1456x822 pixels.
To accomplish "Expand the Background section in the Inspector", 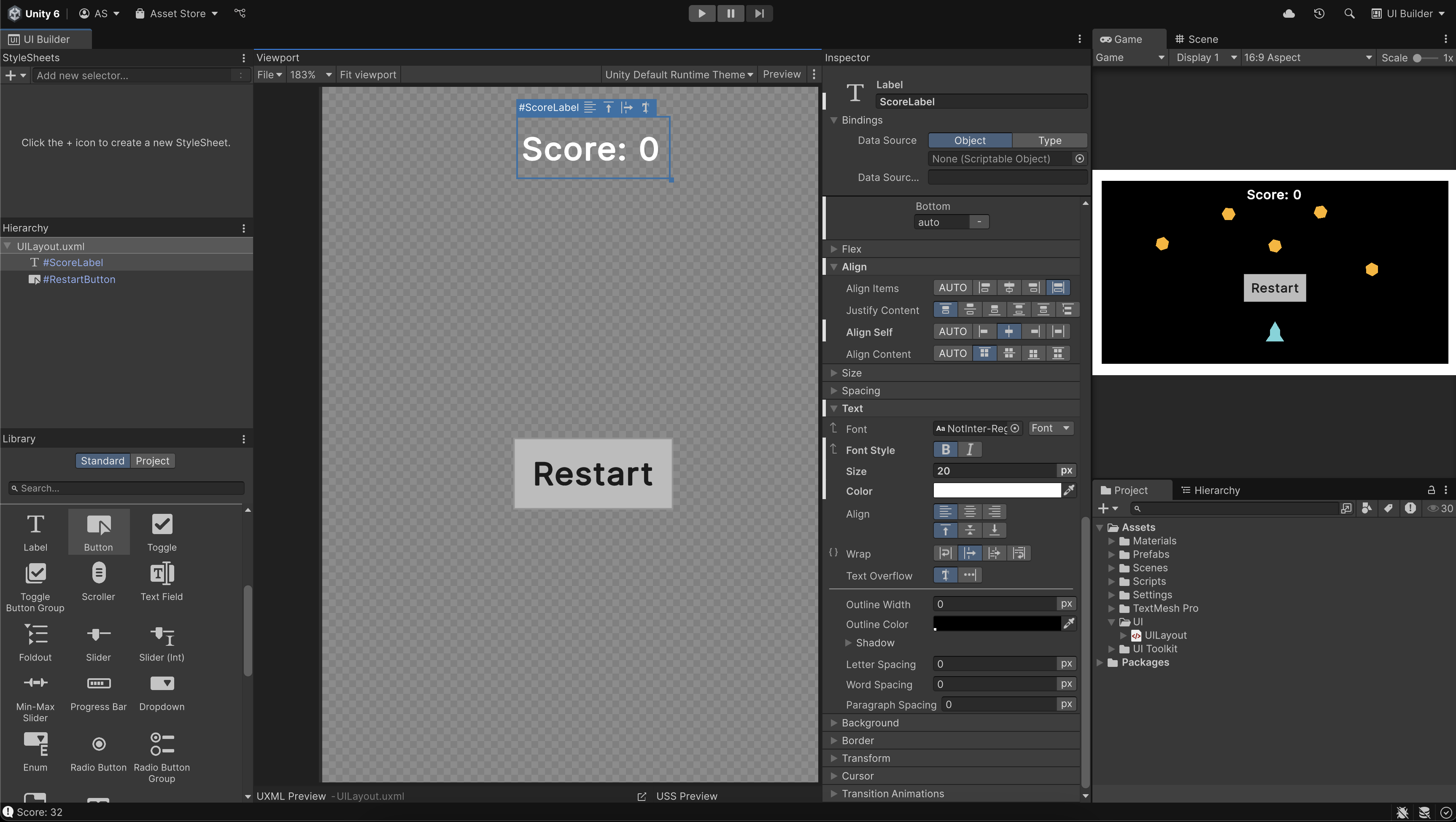I will pyautogui.click(x=869, y=723).
